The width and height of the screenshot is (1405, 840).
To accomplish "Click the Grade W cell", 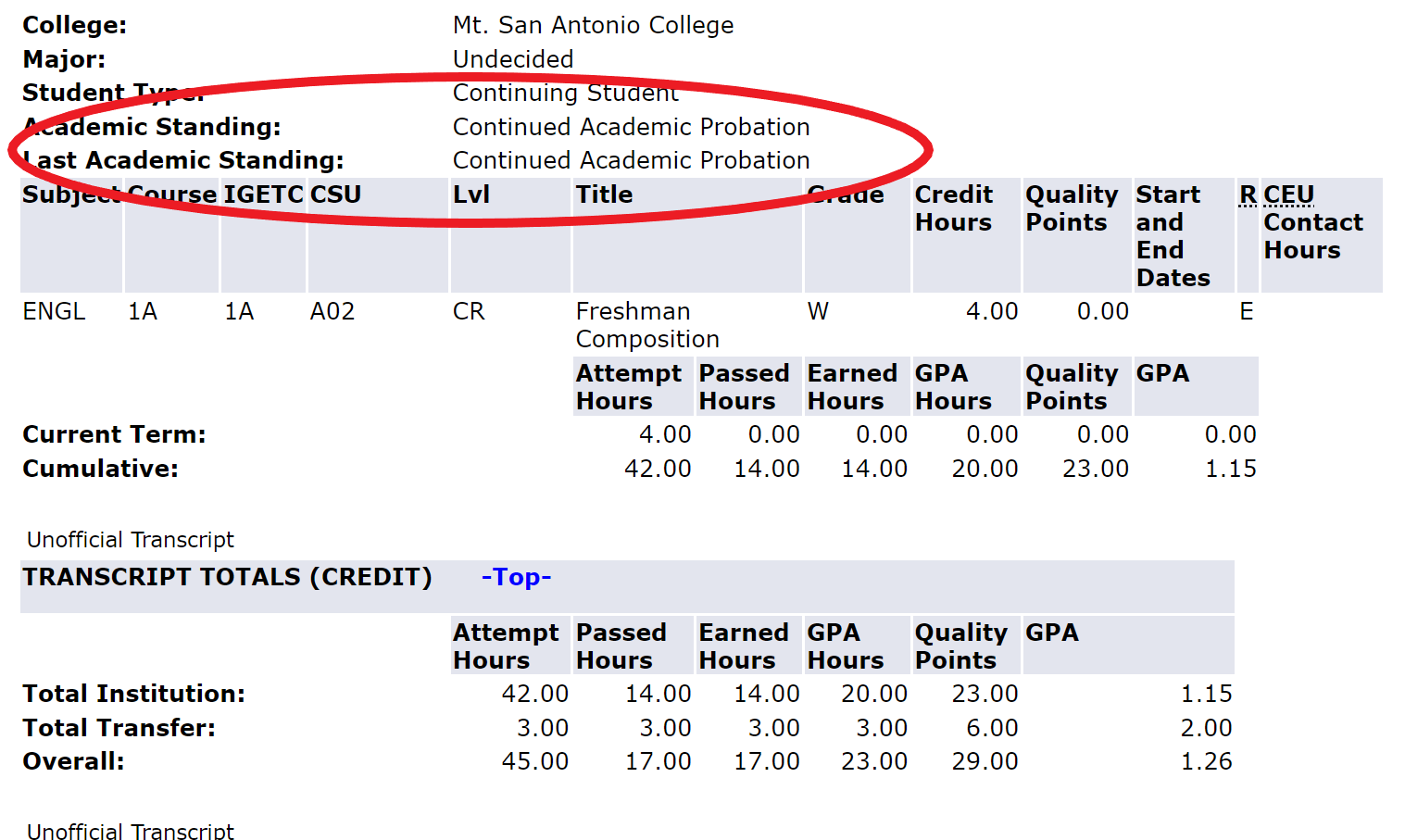I will click(x=818, y=311).
